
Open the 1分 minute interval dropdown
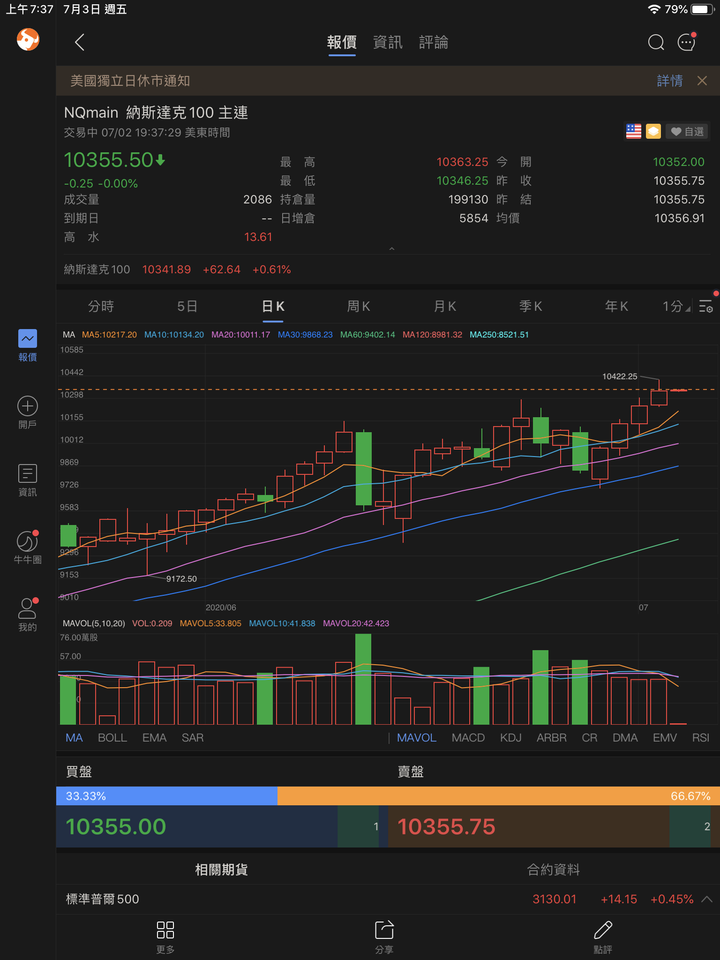[x=676, y=306]
